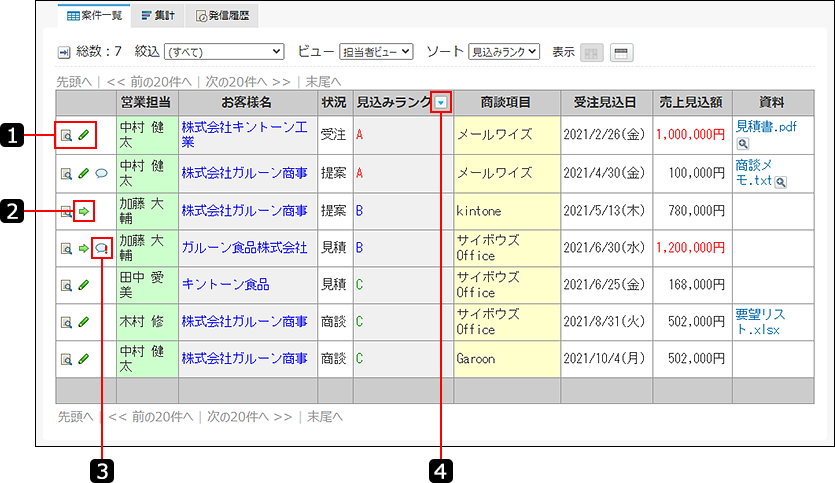Click 売上見込額 column header

point(692,103)
